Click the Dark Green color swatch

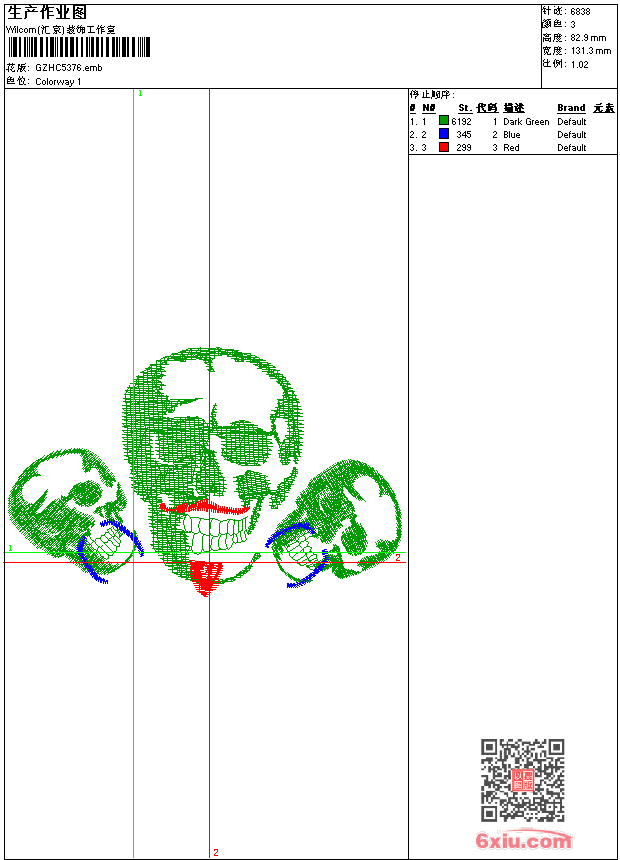coord(444,121)
